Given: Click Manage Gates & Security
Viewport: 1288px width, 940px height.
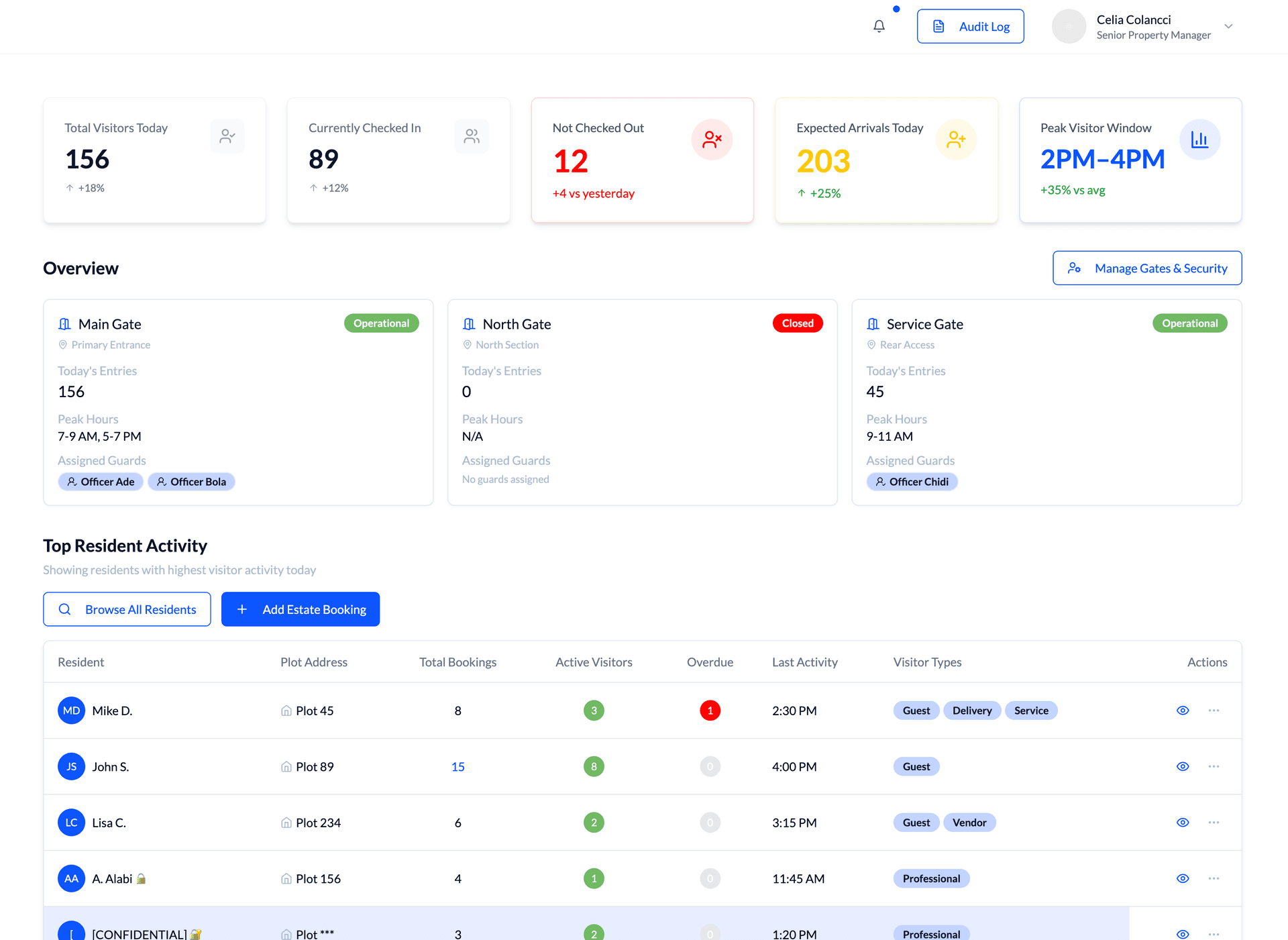Looking at the screenshot, I should click(x=1146, y=268).
